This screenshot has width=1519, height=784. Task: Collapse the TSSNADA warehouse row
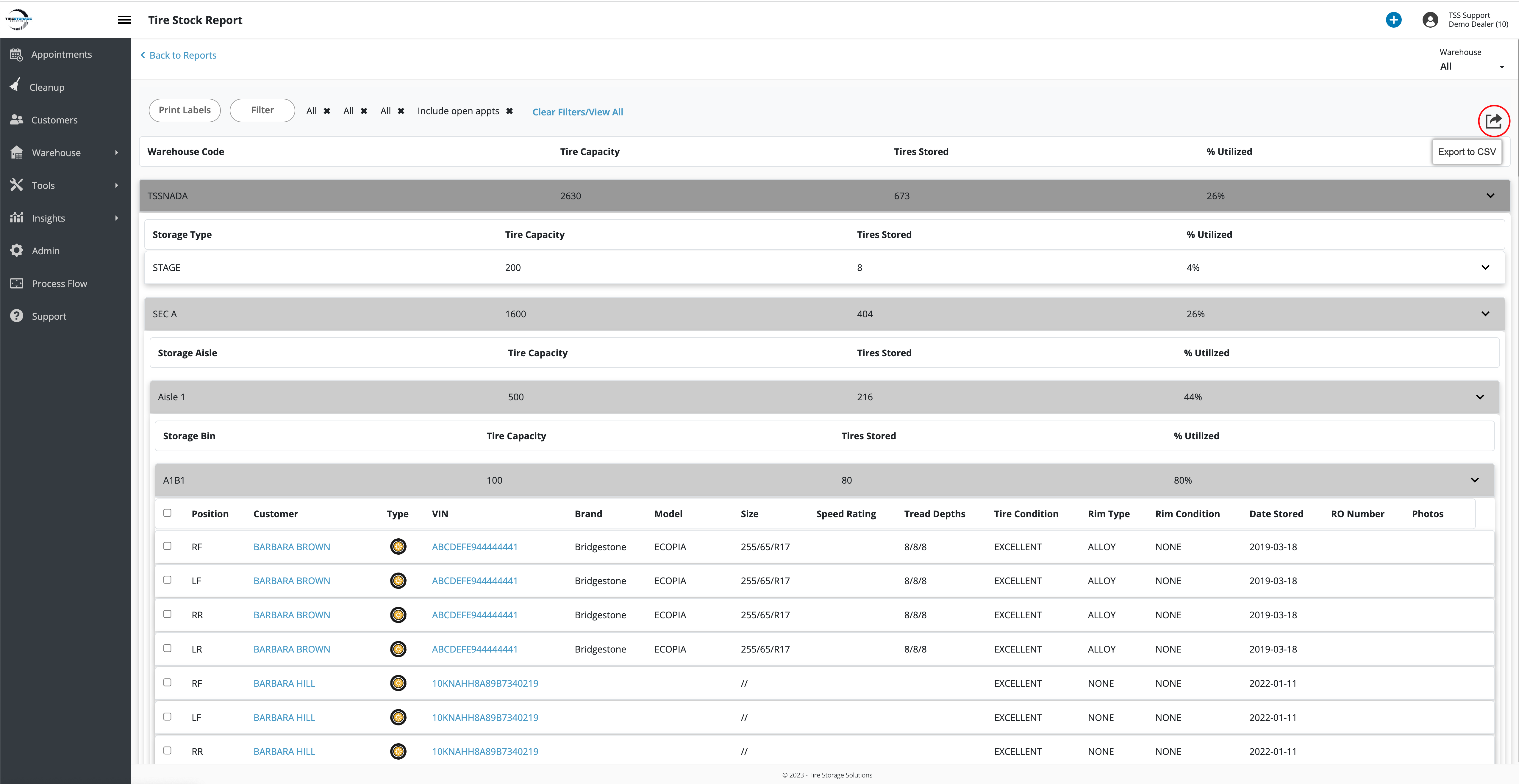coord(1490,196)
